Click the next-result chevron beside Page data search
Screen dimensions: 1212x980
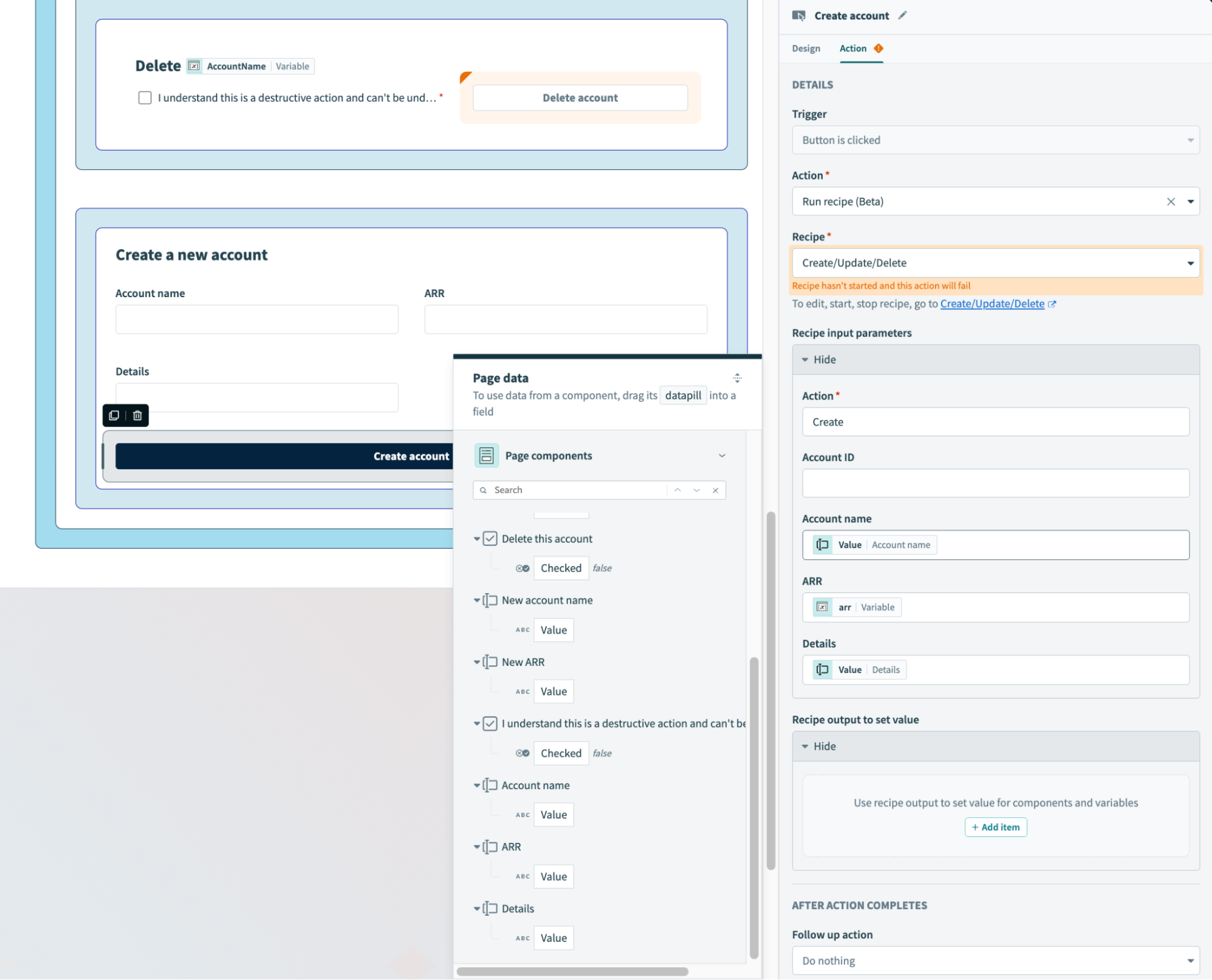(x=695, y=490)
